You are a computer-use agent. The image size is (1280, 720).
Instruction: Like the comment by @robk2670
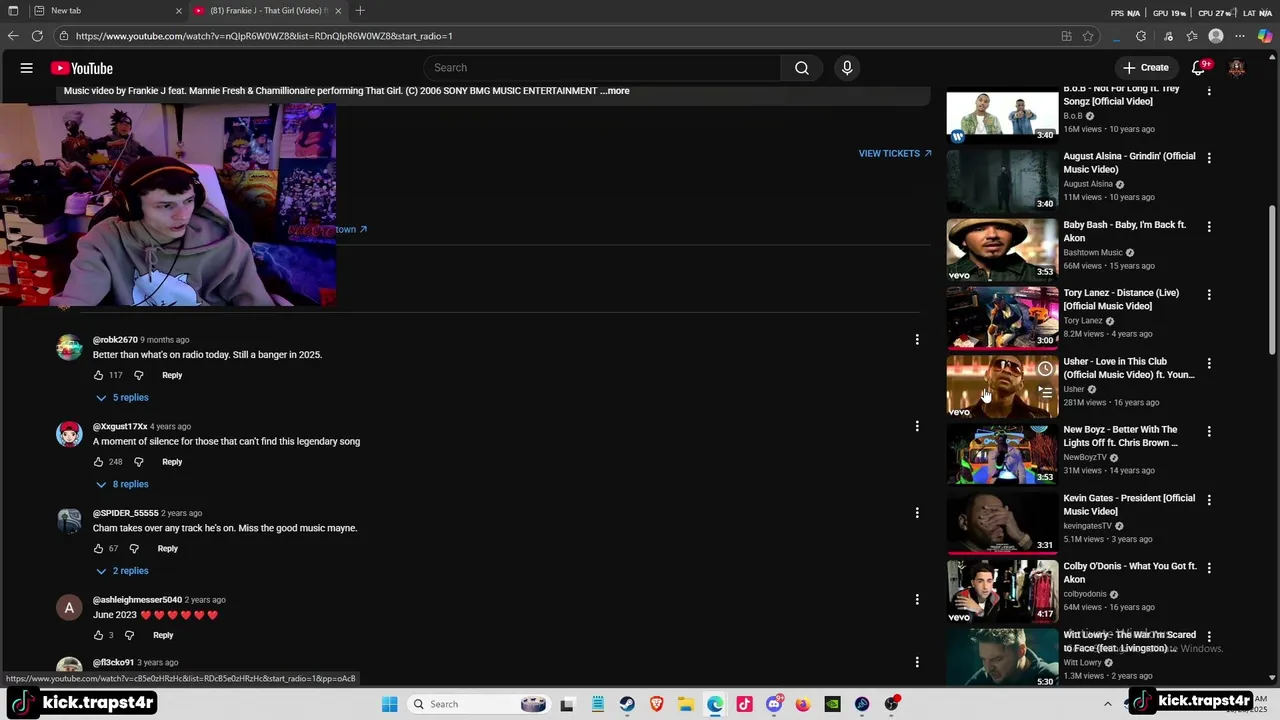point(98,375)
